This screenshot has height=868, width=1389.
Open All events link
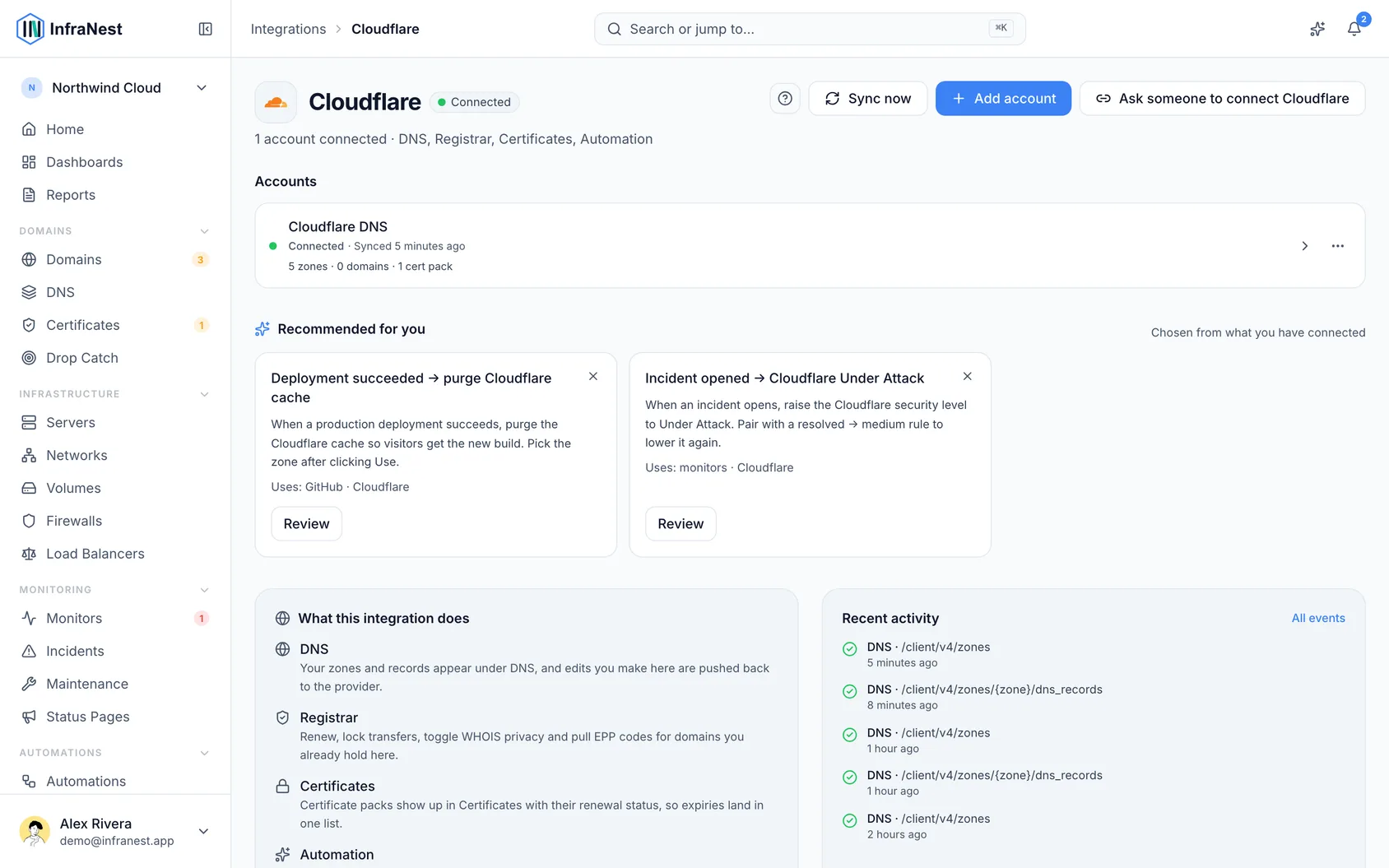coord(1318,618)
